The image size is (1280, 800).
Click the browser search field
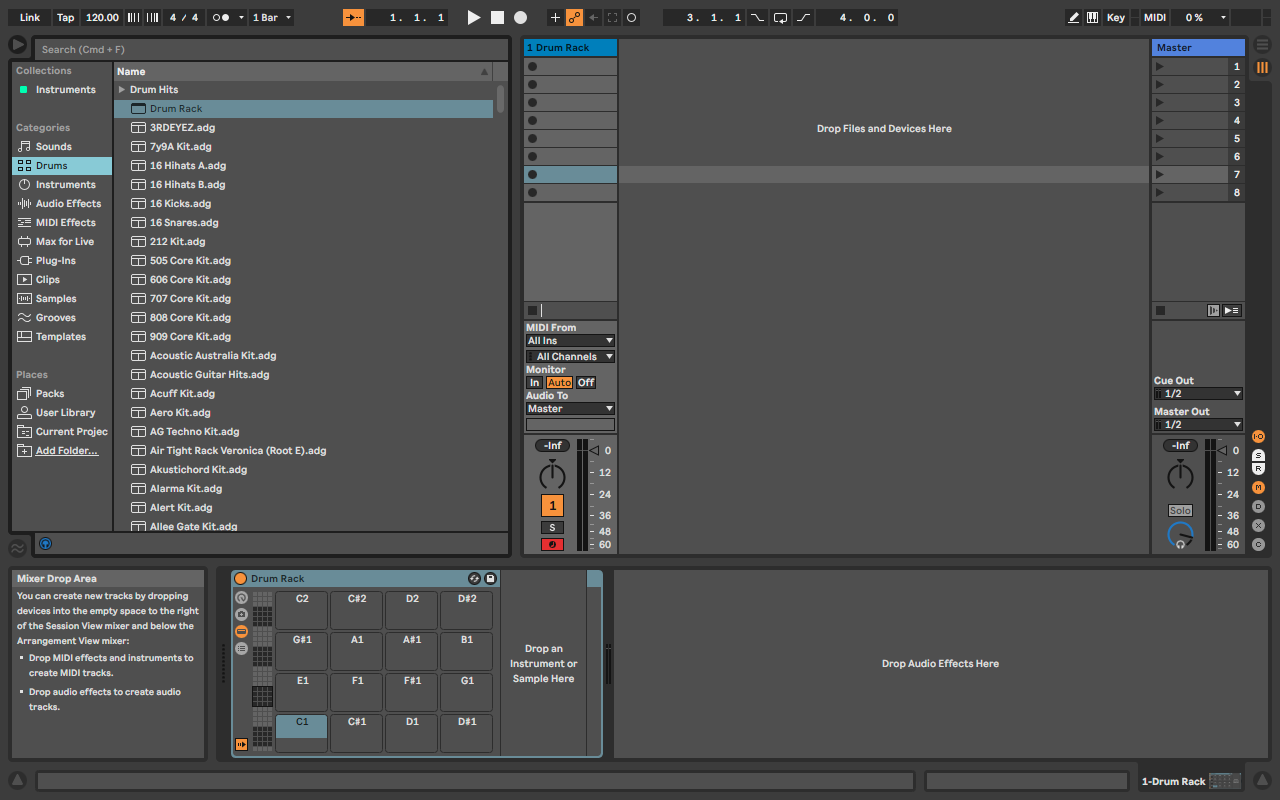(270, 49)
